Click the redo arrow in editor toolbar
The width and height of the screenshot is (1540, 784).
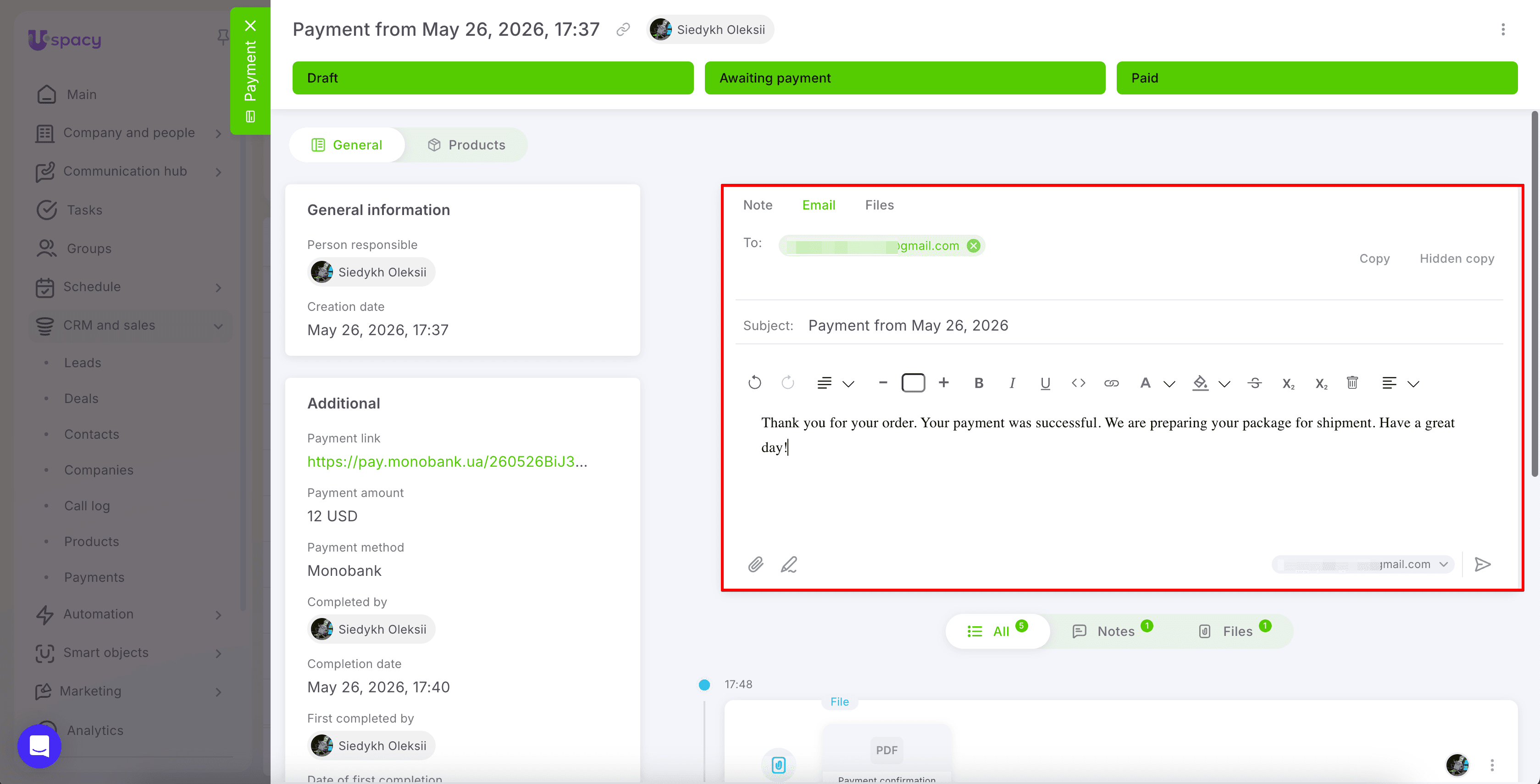(787, 382)
